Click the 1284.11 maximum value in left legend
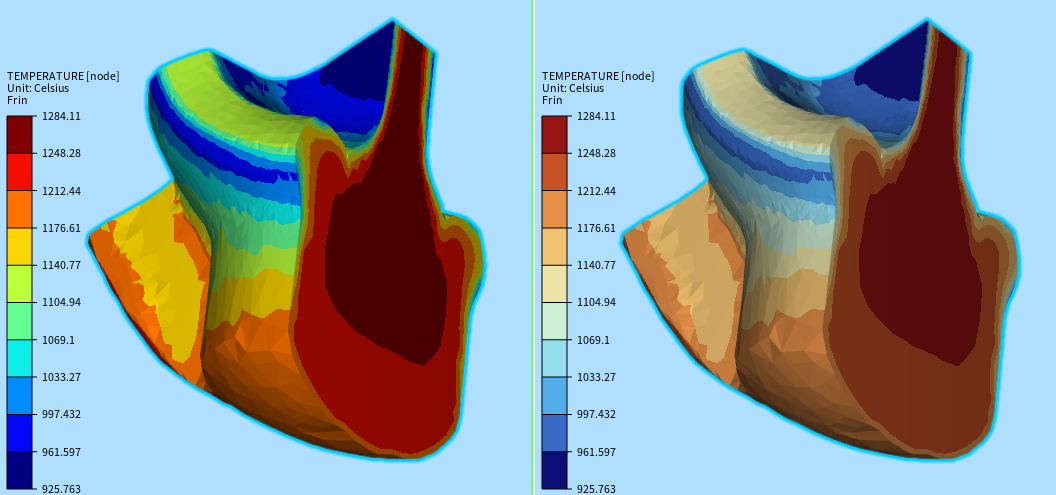 61,116
